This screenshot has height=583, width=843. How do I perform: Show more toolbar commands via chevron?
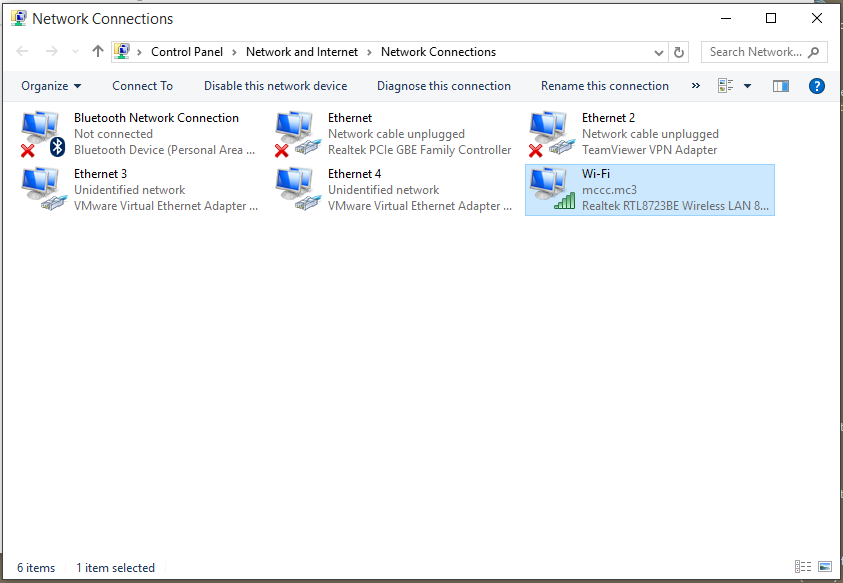click(695, 86)
